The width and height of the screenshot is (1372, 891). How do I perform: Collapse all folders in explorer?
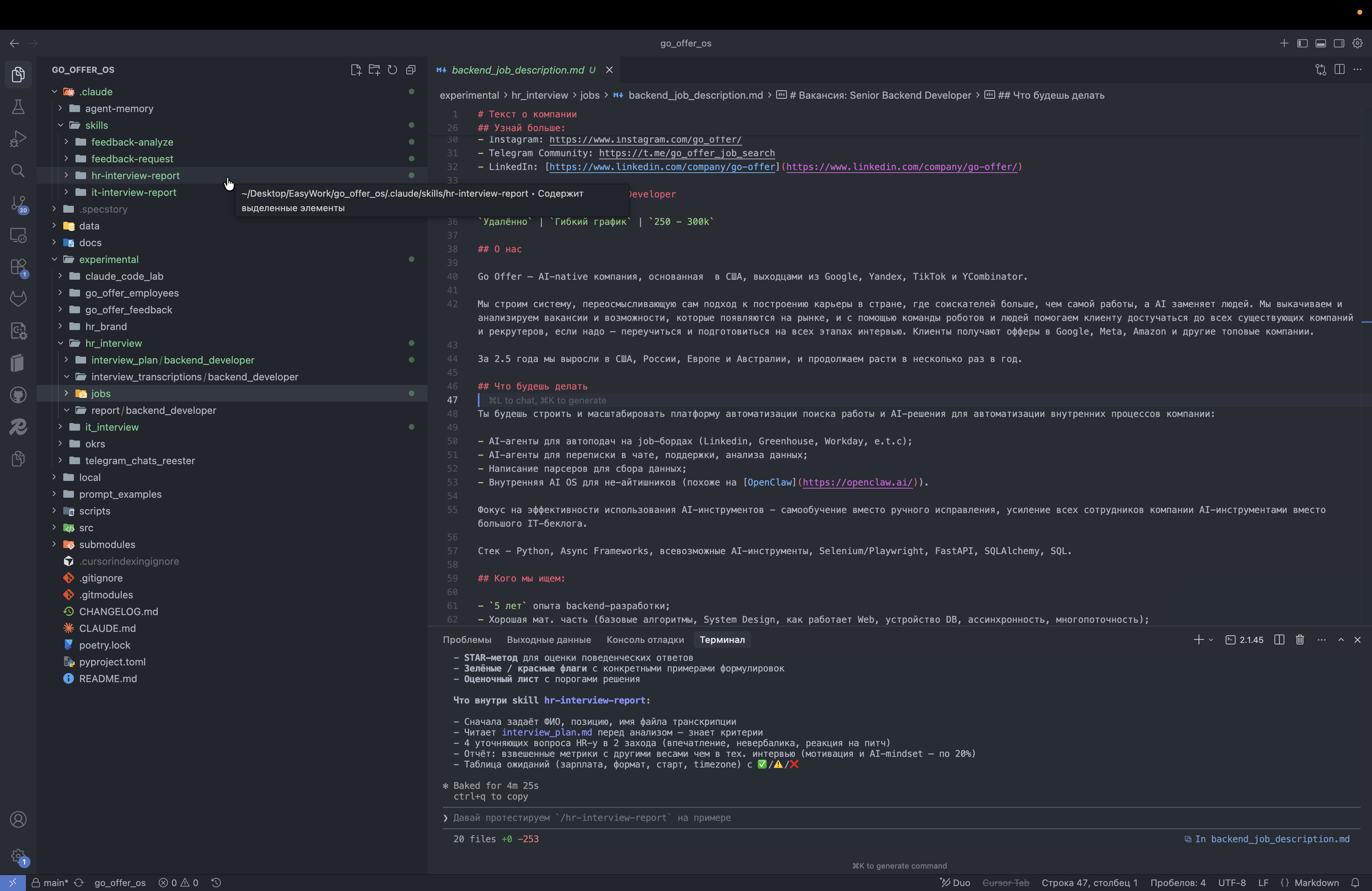[411, 70]
